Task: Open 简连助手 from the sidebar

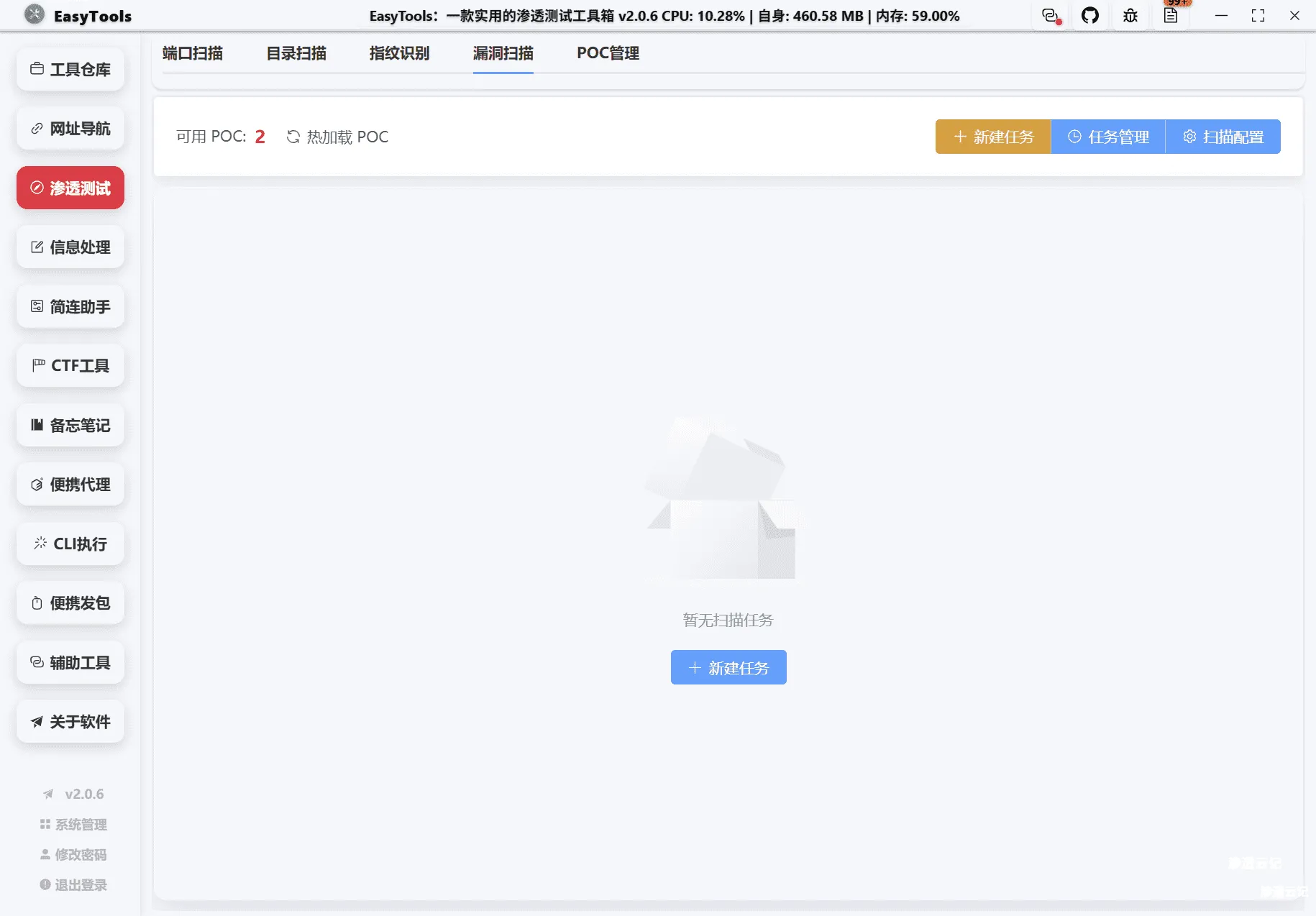Action: coord(70,306)
